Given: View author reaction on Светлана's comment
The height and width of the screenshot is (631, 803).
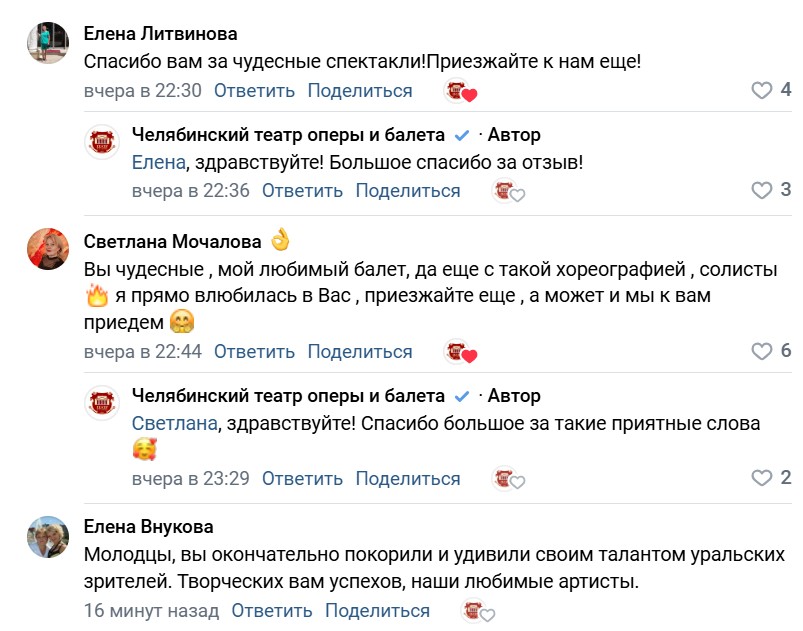Looking at the screenshot, I should click(x=460, y=351).
